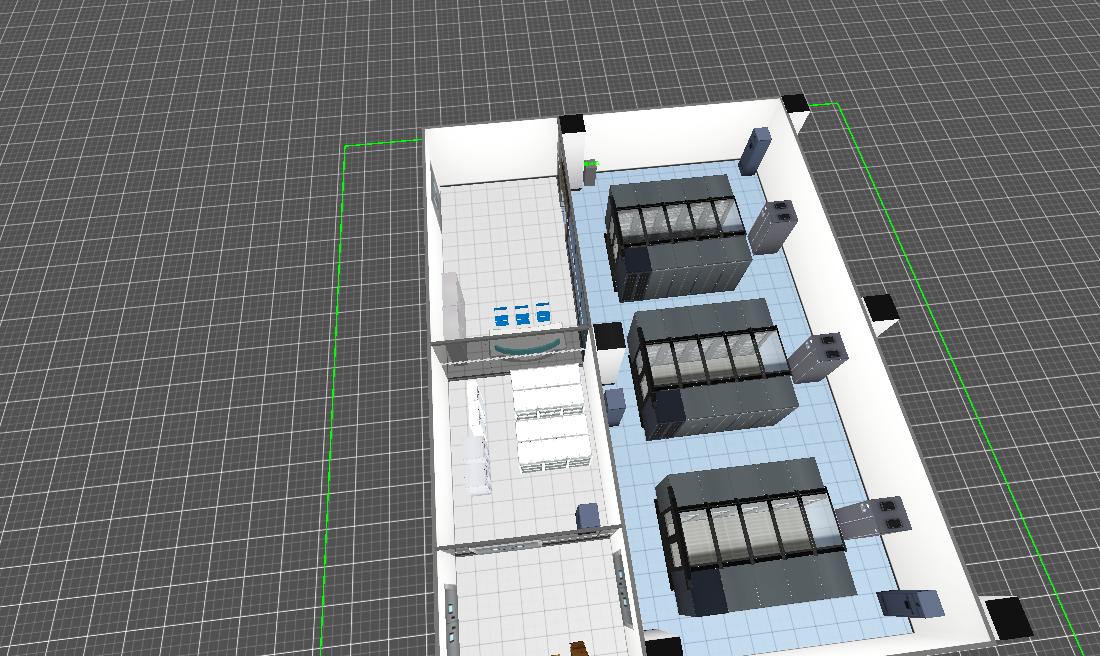Select the middle server rack cluster
The height and width of the screenshot is (656, 1100).
(712, 370)
